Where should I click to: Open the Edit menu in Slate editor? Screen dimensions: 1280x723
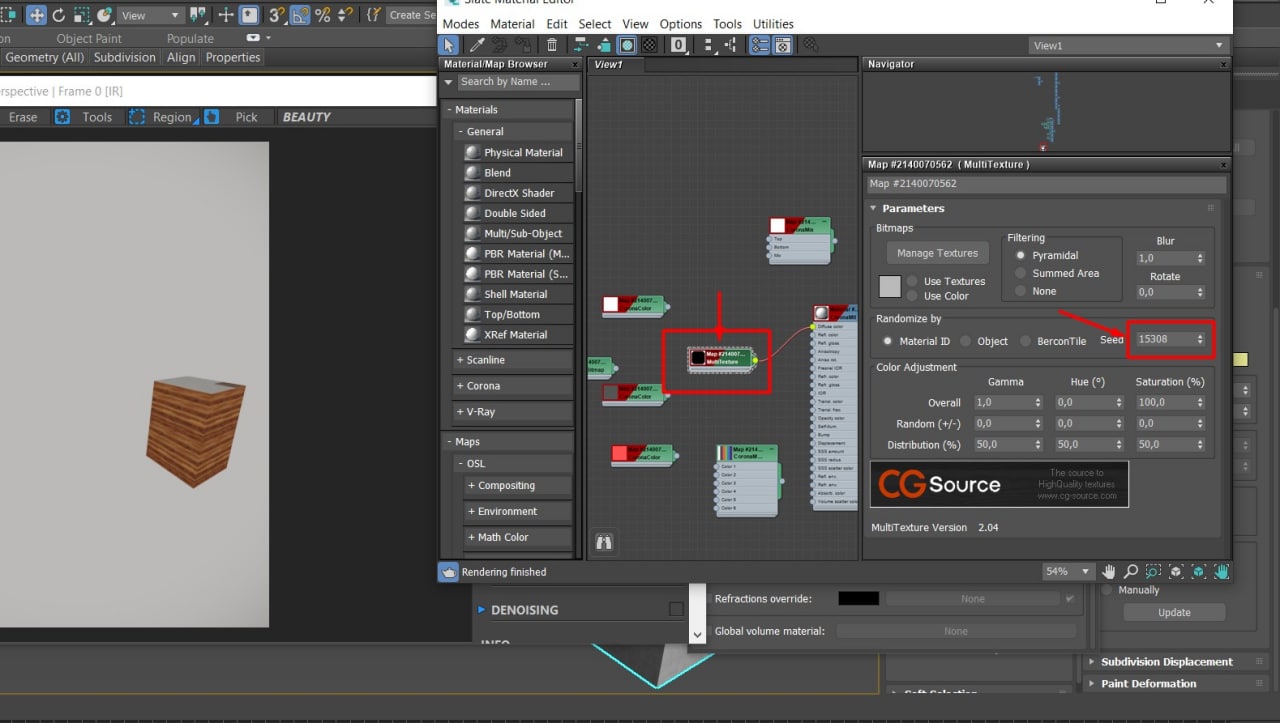click(557, 24)
